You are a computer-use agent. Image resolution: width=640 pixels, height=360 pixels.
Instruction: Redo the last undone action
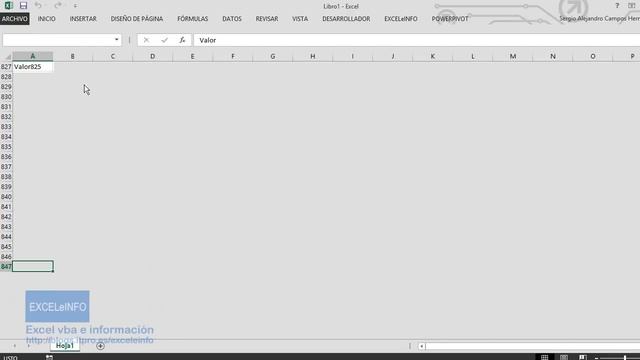[58, 5]
